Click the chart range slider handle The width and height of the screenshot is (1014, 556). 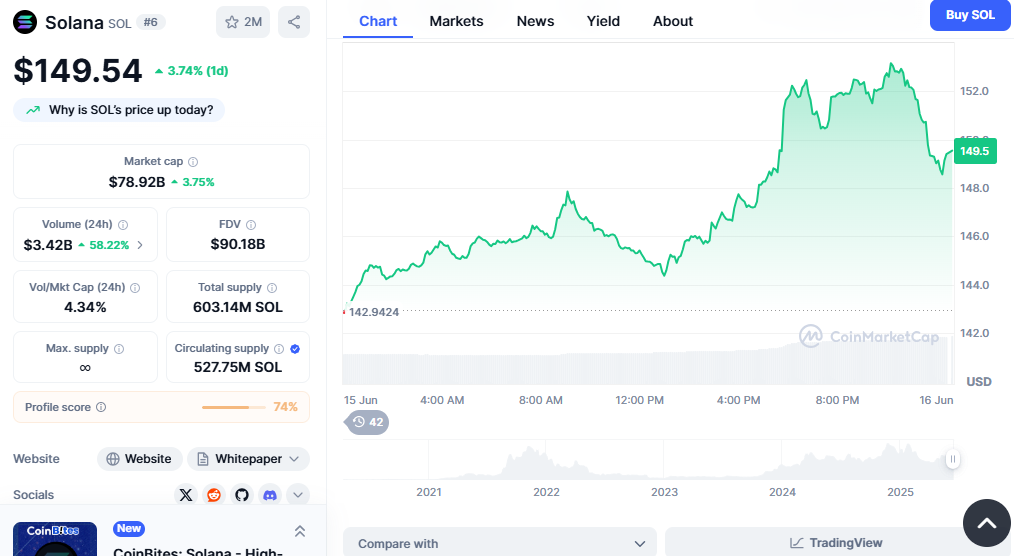pos(953,459)
